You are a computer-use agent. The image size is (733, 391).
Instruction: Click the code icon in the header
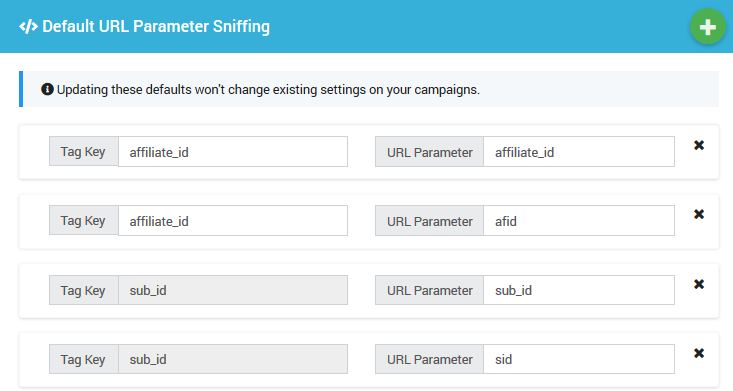(x=28, y=27)
